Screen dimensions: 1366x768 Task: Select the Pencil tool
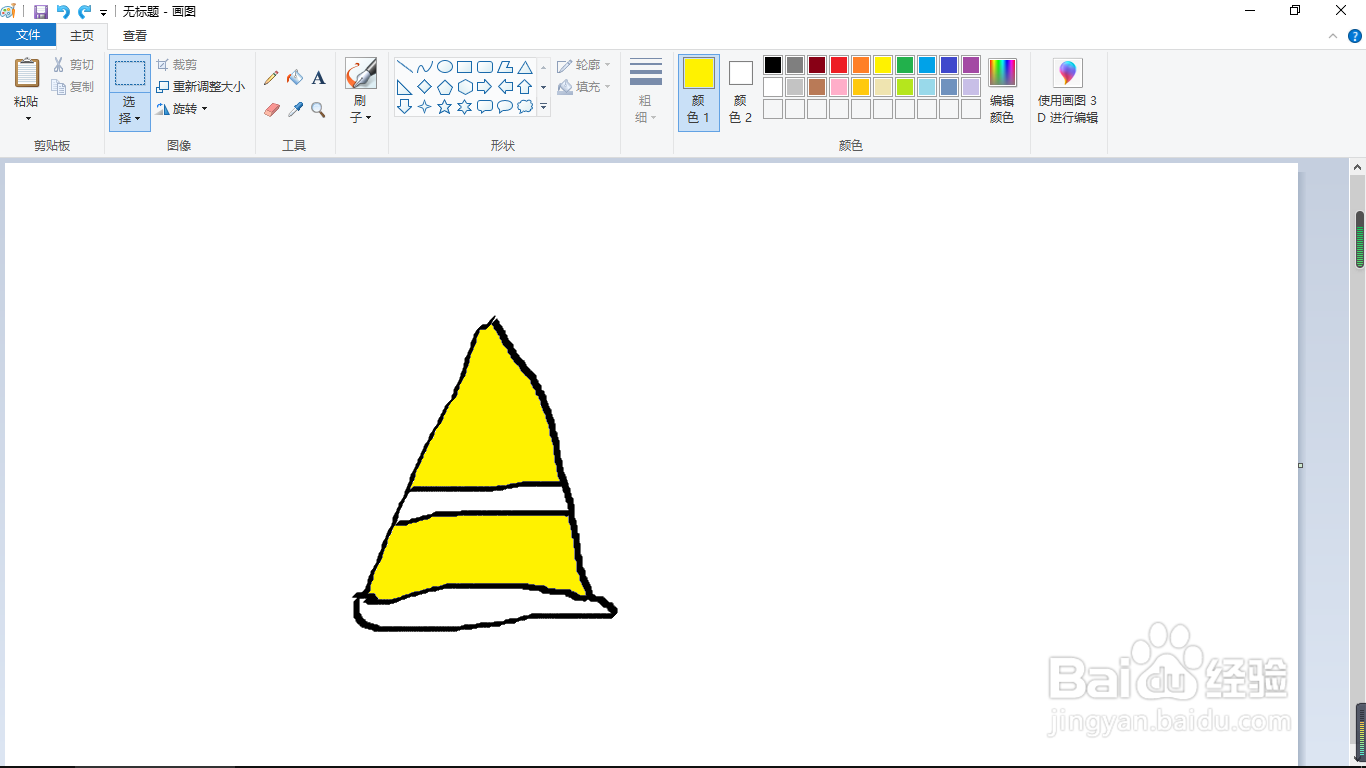(x=271, y=78)
